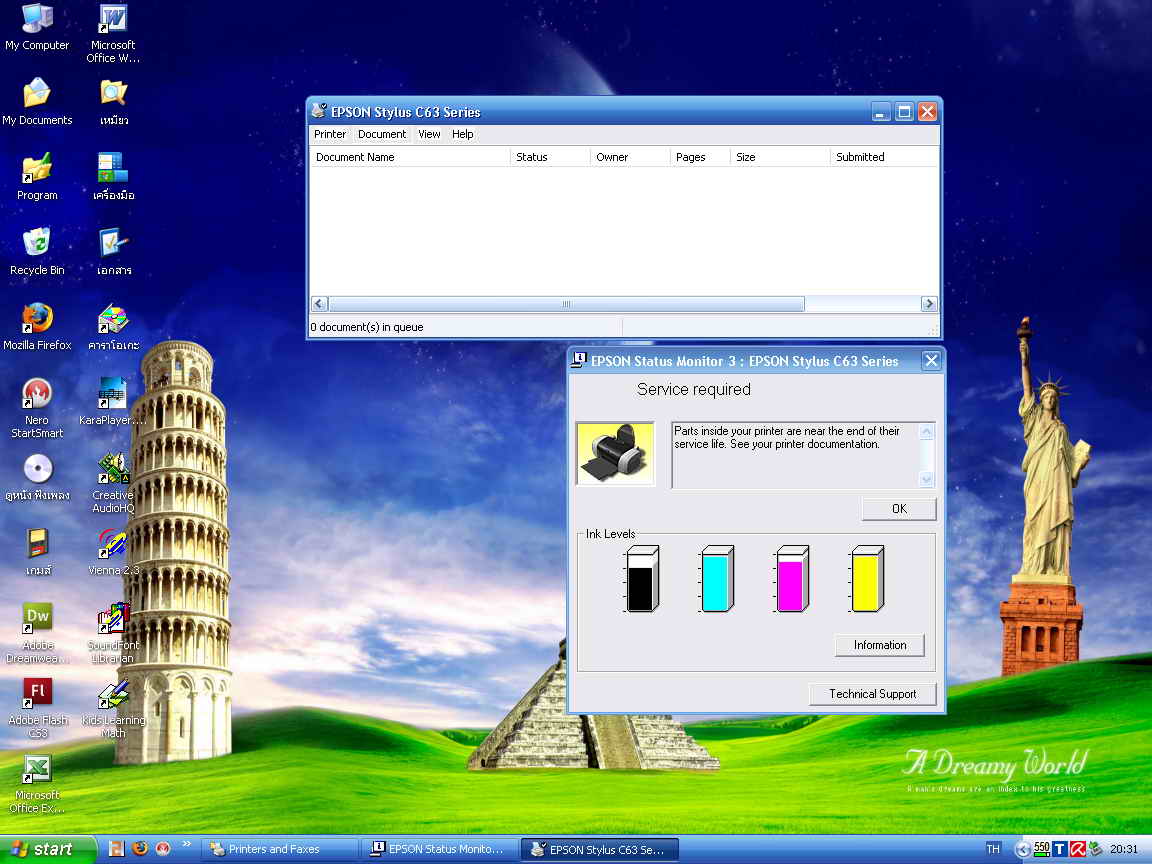Open the View menu
Screen dimensions: 1152x864
pos(429,134)
